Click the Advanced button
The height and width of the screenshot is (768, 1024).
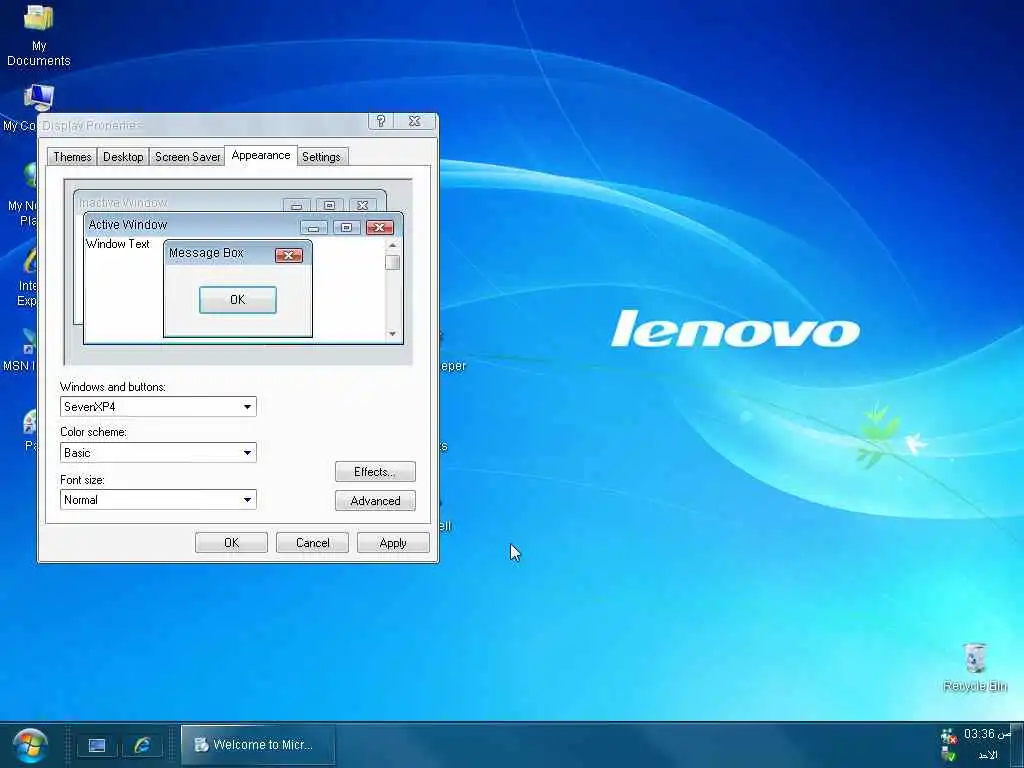click(x=375, y=501)
